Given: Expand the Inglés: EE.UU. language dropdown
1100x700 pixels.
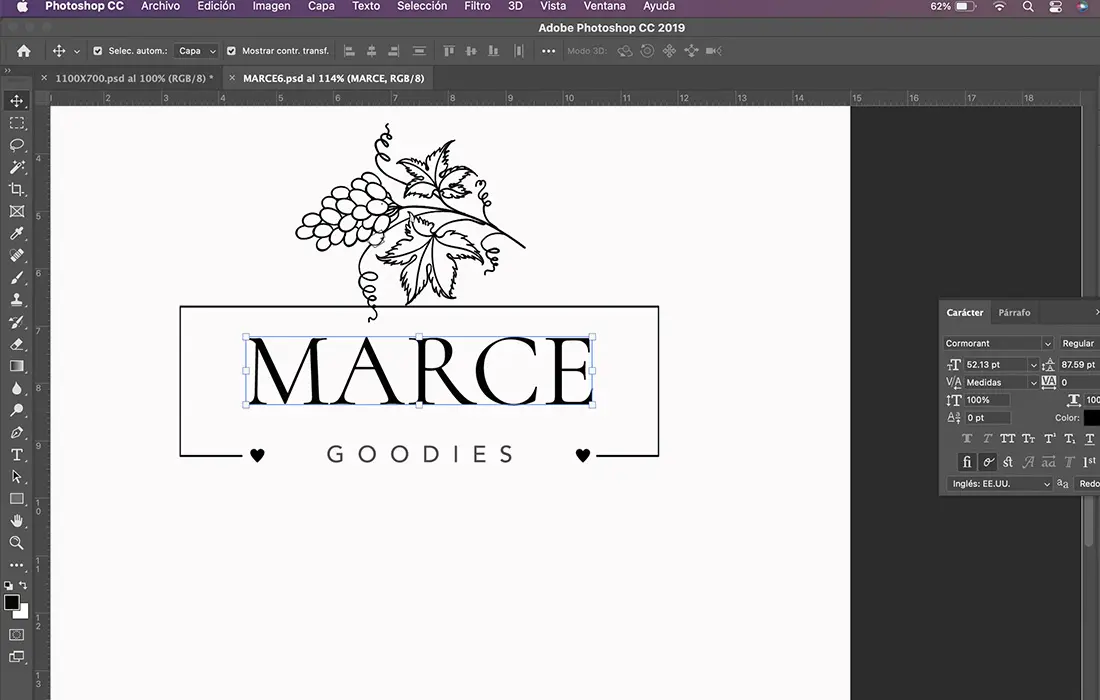Looking at the screenshot, I should click(x=999, y=484).
